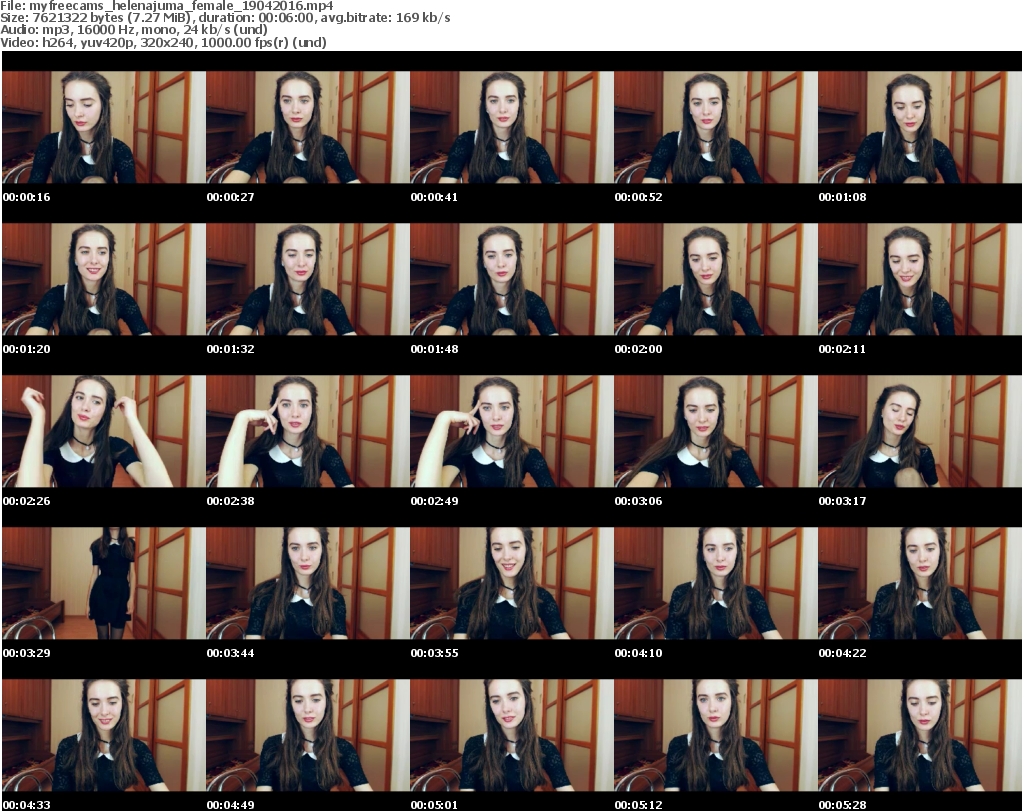Click the timestamp text 00:03:29
The width and height of the screenshot is (1024, 811).
[x=26, y=653]
